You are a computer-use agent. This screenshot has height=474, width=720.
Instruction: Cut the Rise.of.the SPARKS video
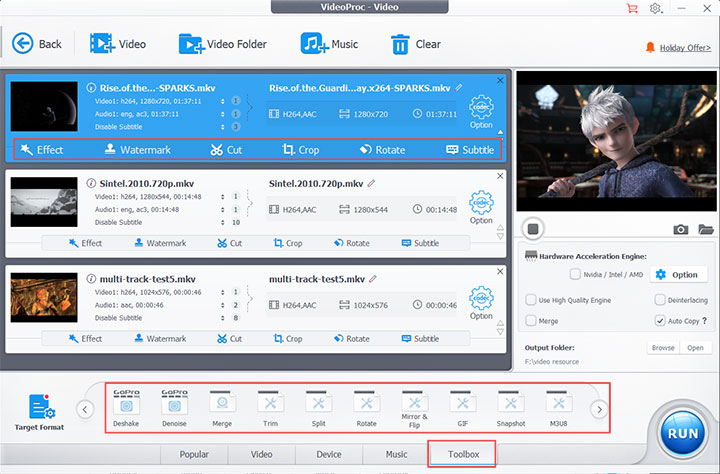point(226,150)
